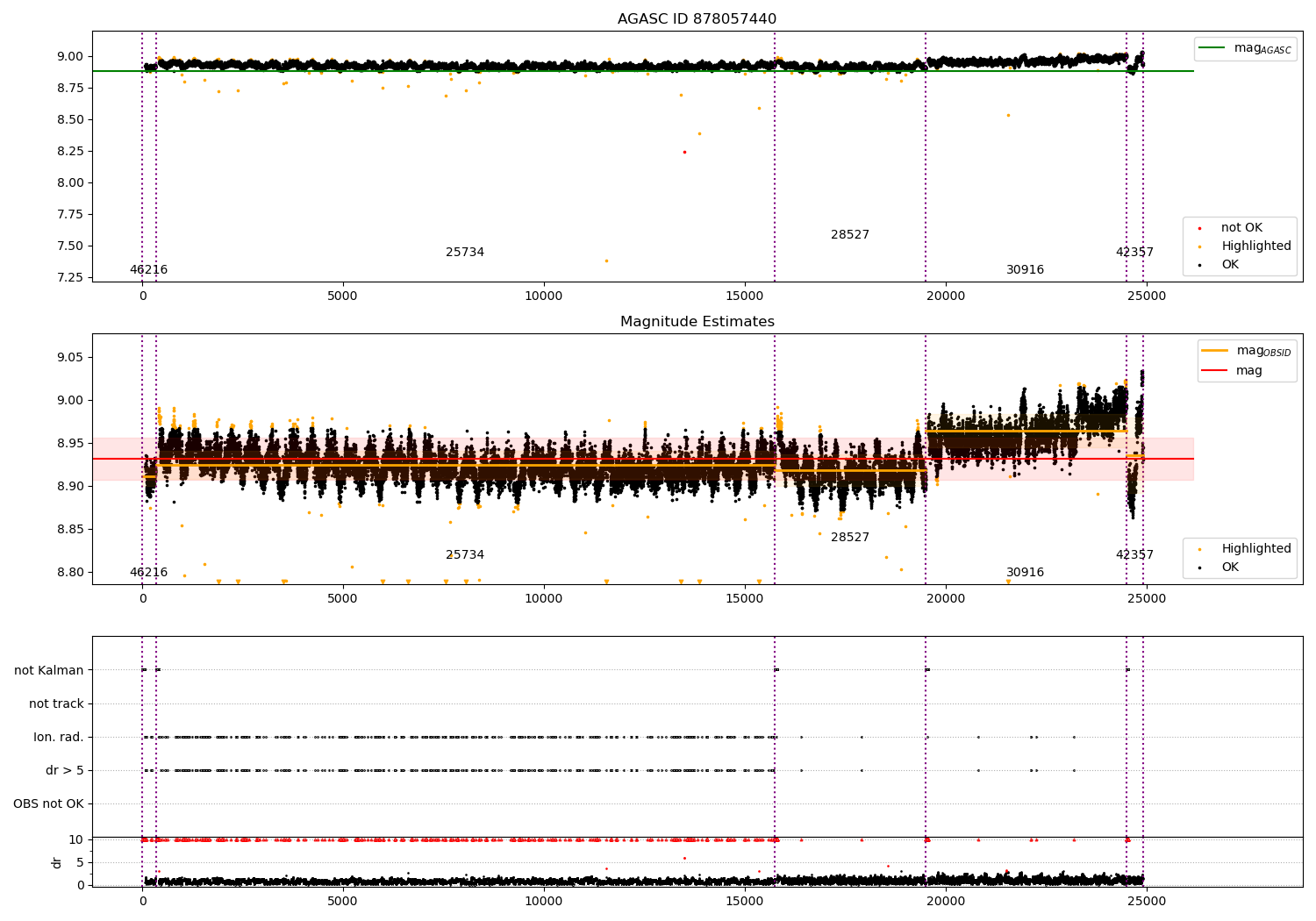Click the 8.80 tick label on middle plot
This screenshot has width=1316, height=921.
click(x=70, y=572)
